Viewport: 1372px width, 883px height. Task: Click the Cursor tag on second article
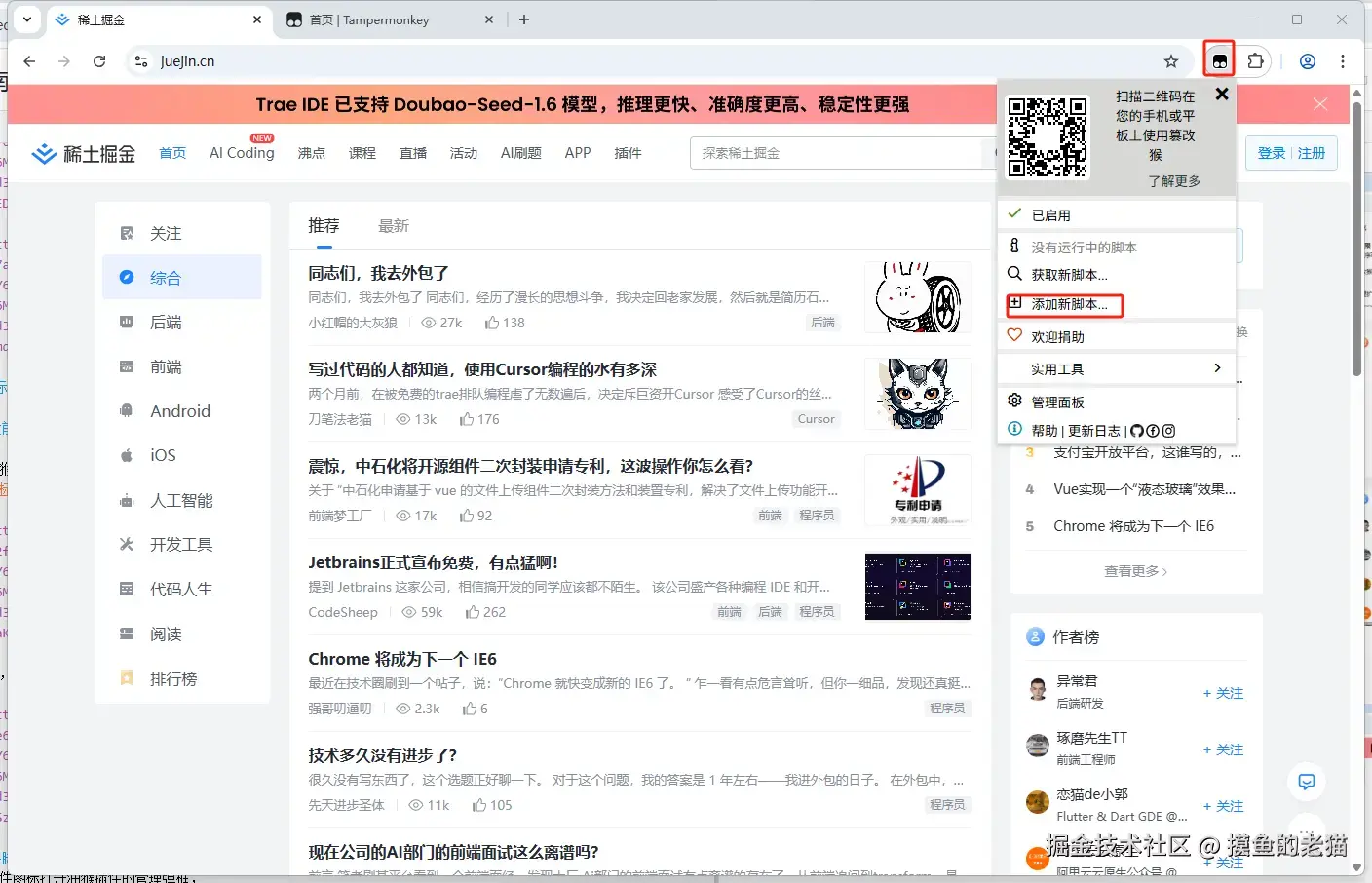point(817,419)
